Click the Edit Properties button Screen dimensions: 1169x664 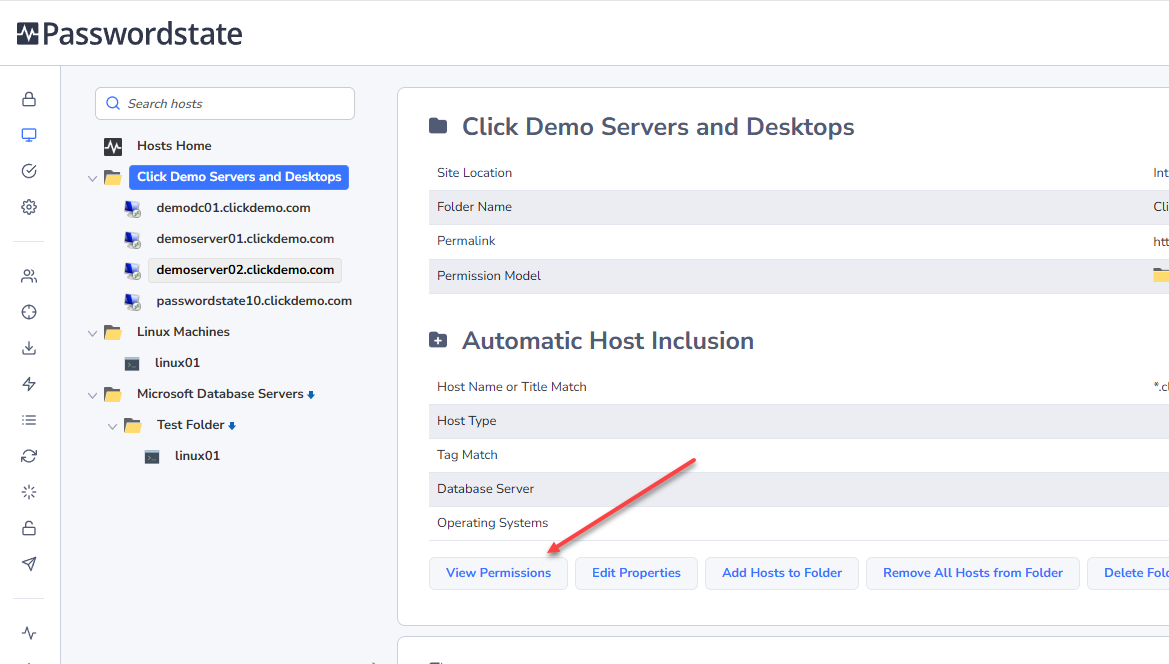click(x=636, y=573)
